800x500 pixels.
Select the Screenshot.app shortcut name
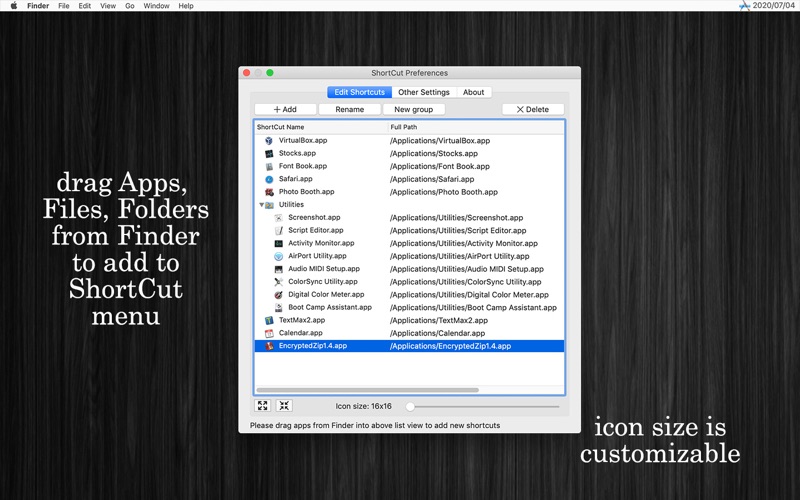pos(314,217)
